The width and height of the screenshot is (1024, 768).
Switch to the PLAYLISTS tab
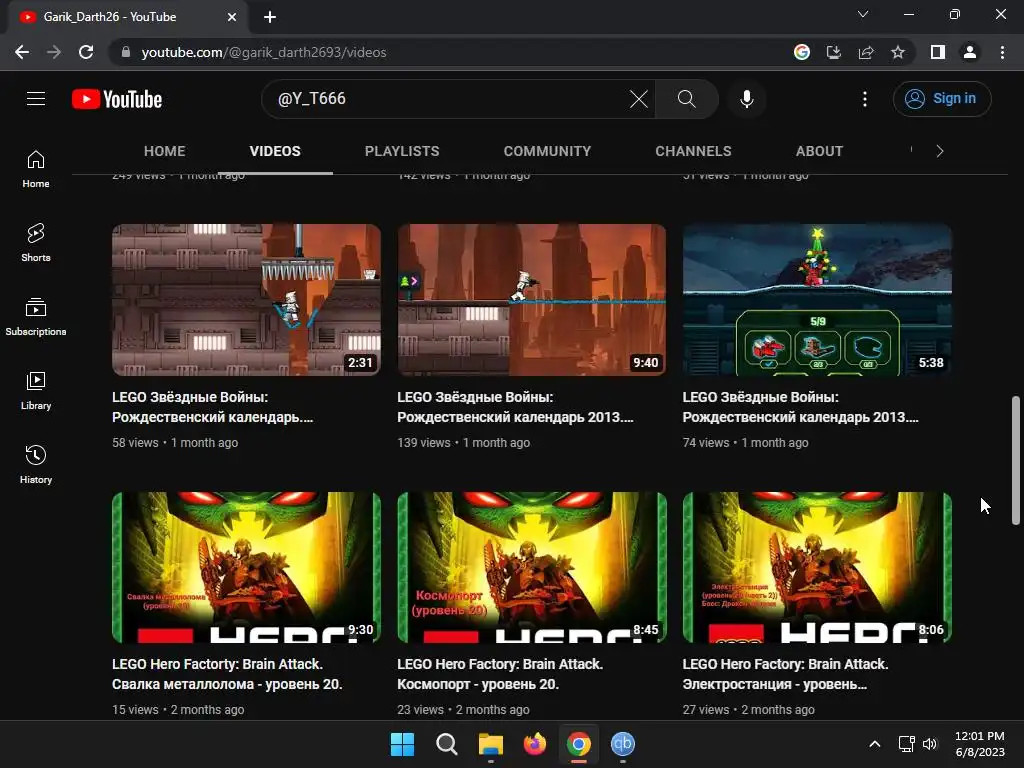pos(402,152)
